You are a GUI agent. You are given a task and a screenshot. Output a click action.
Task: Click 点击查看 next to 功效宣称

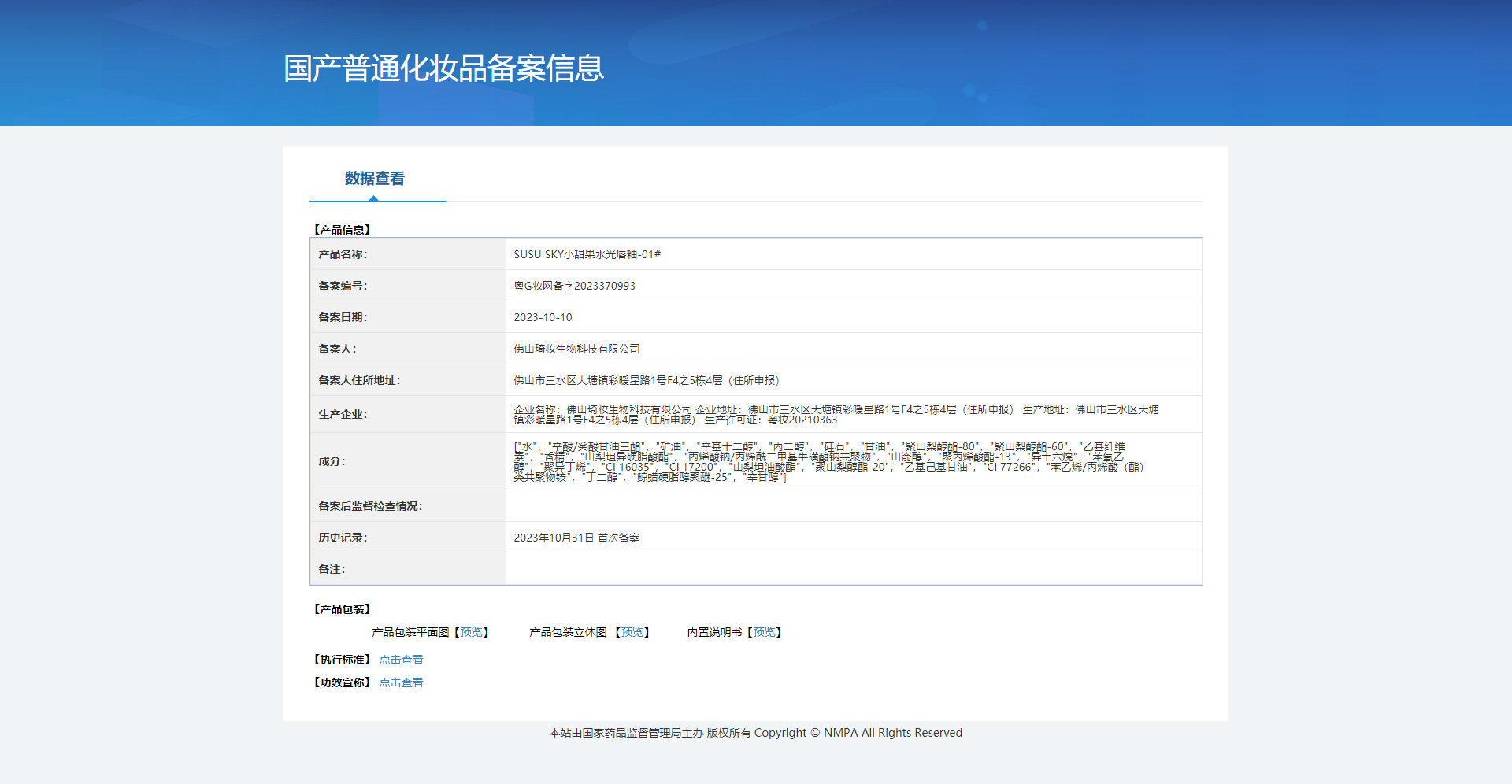pyautogui.click(x=401, y=682)
